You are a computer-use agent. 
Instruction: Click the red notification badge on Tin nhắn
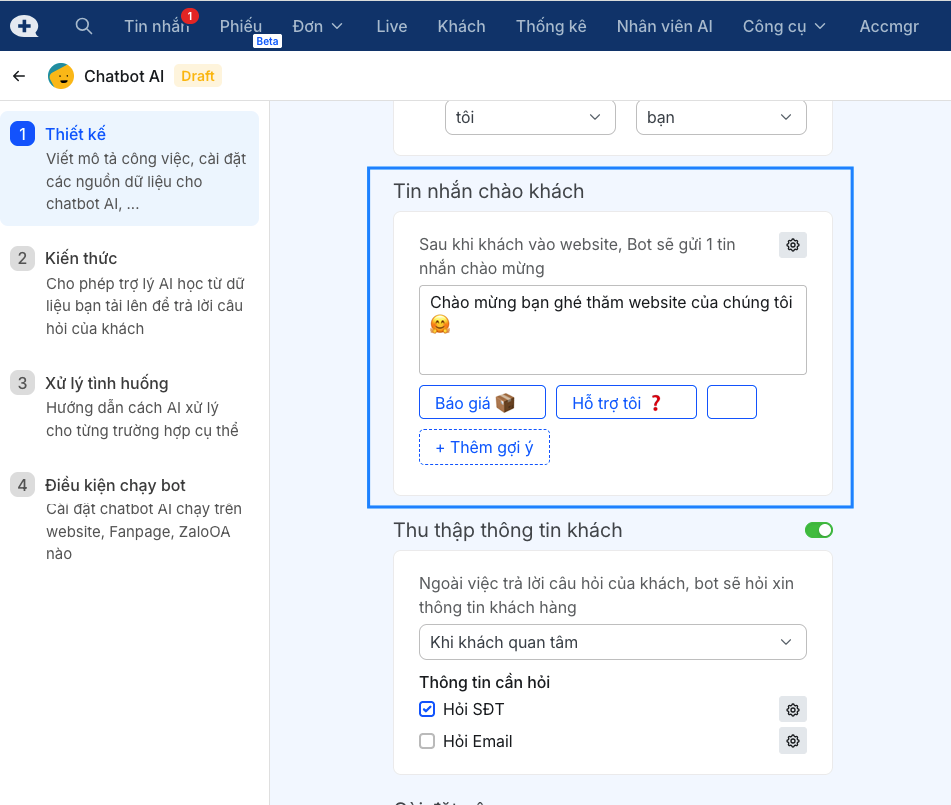190,16
